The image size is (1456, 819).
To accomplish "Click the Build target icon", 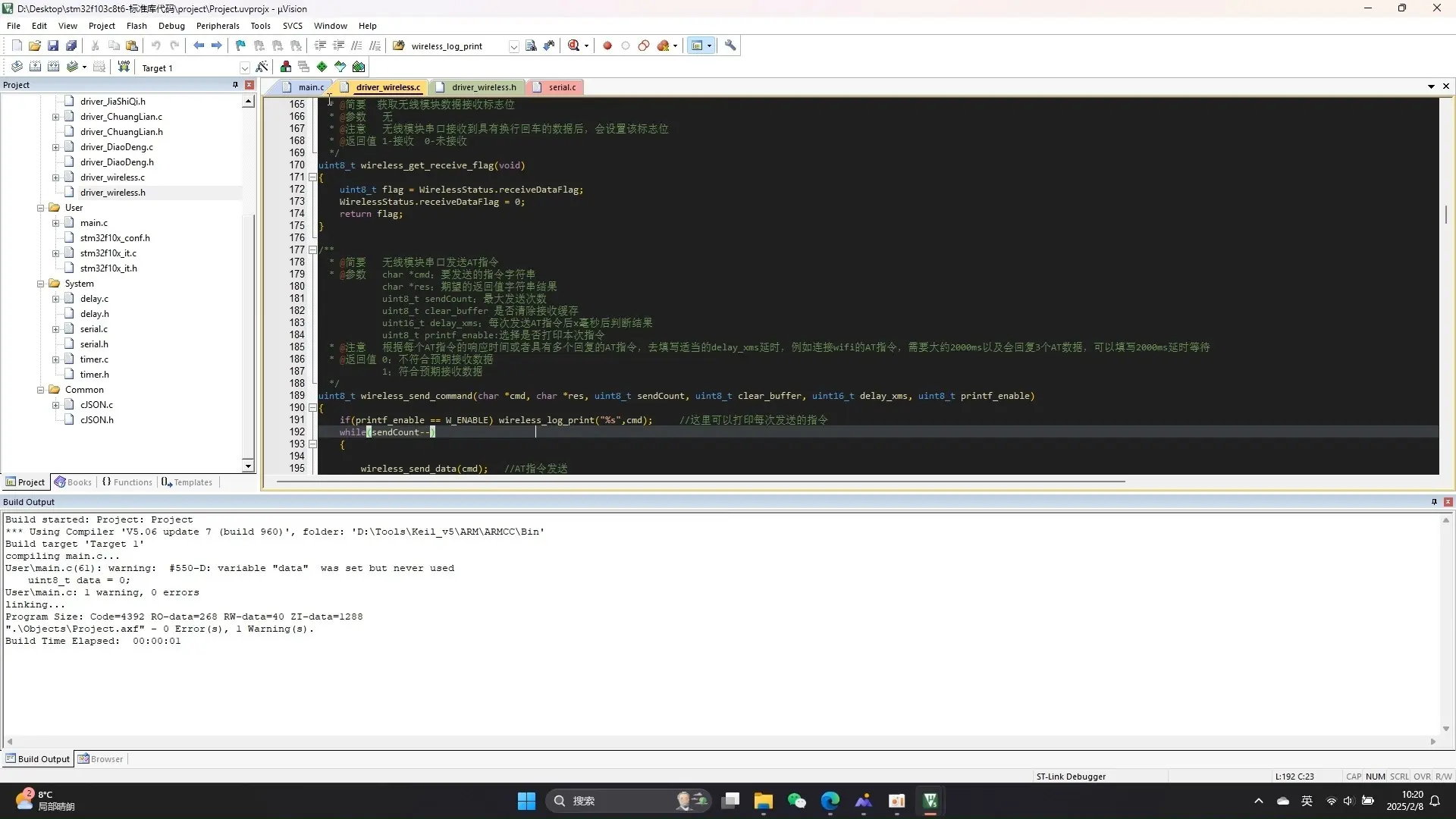I will tap(35, 67).
